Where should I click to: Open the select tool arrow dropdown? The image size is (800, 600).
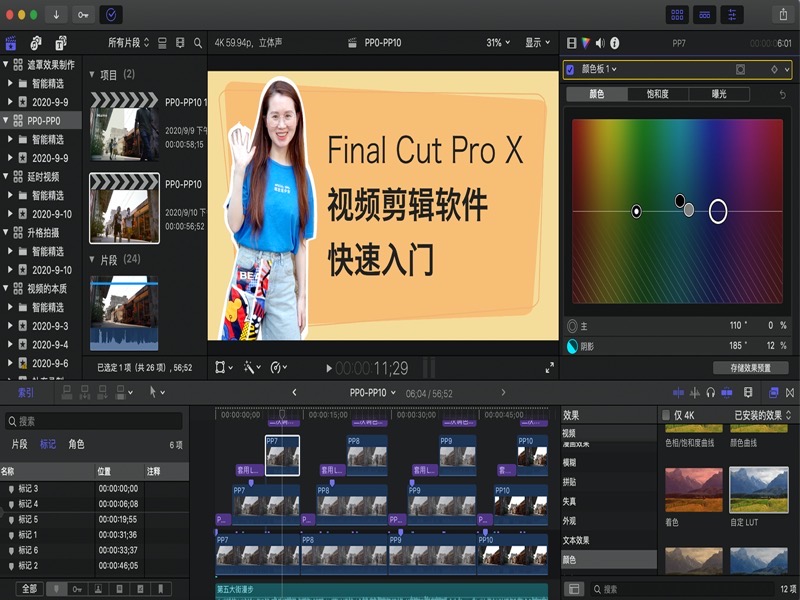pyautogui.click(x=157, y=392)
